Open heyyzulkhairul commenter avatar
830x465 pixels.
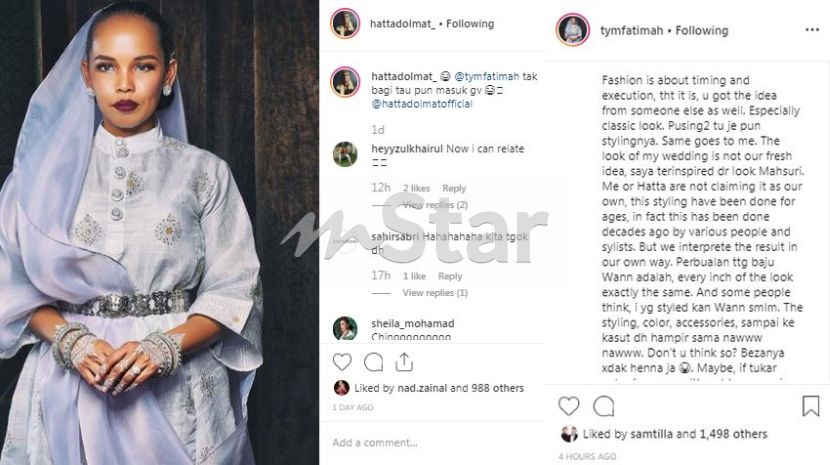[x=345, y=153]
